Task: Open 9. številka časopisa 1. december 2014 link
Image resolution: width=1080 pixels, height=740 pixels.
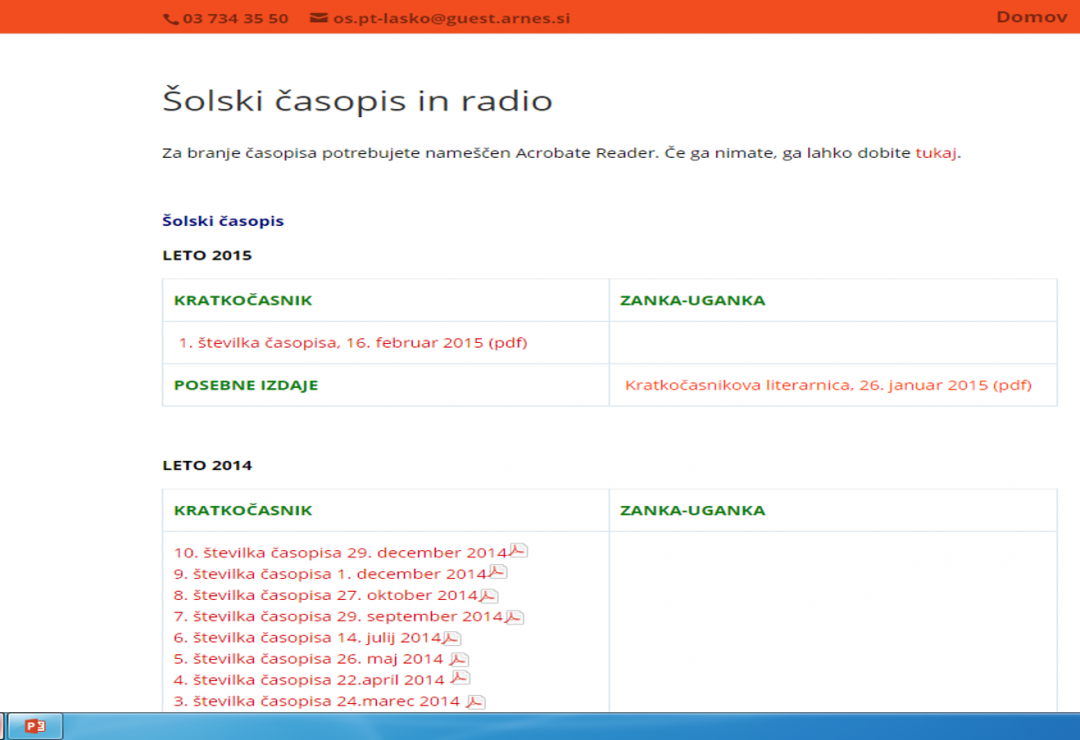Action: pos(330,574)
